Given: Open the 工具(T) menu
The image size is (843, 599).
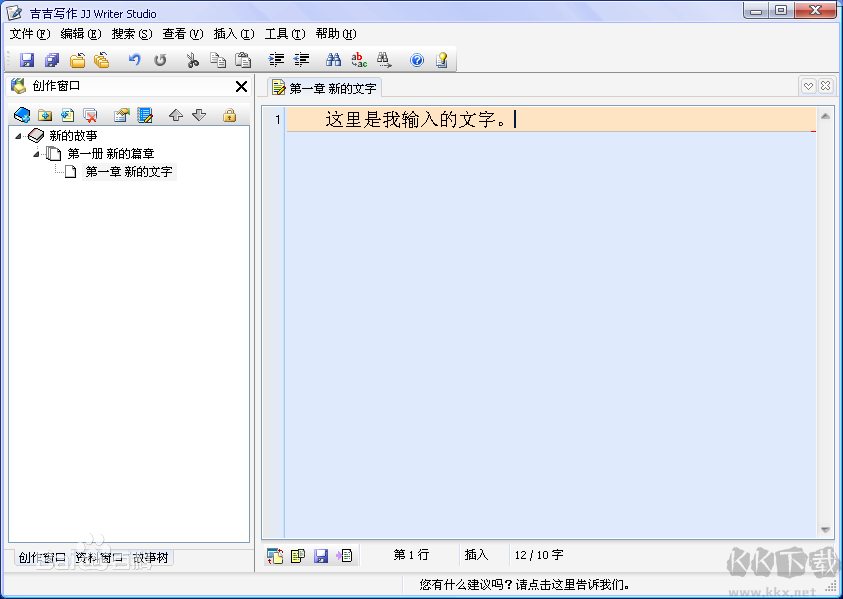Looking at the screenshot, I should coord(285,34).
